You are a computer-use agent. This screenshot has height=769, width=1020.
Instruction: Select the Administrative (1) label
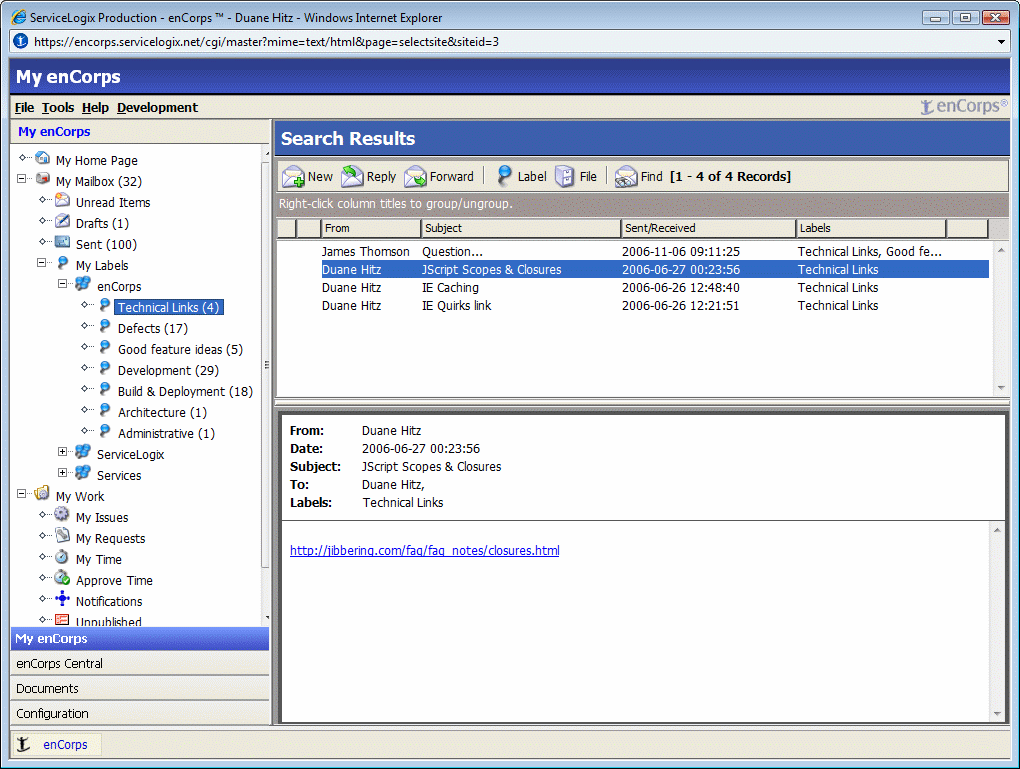point(166,433)
